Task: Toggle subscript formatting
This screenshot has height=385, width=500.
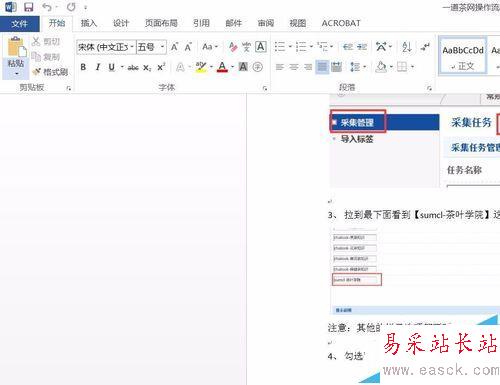Action: 147,67
